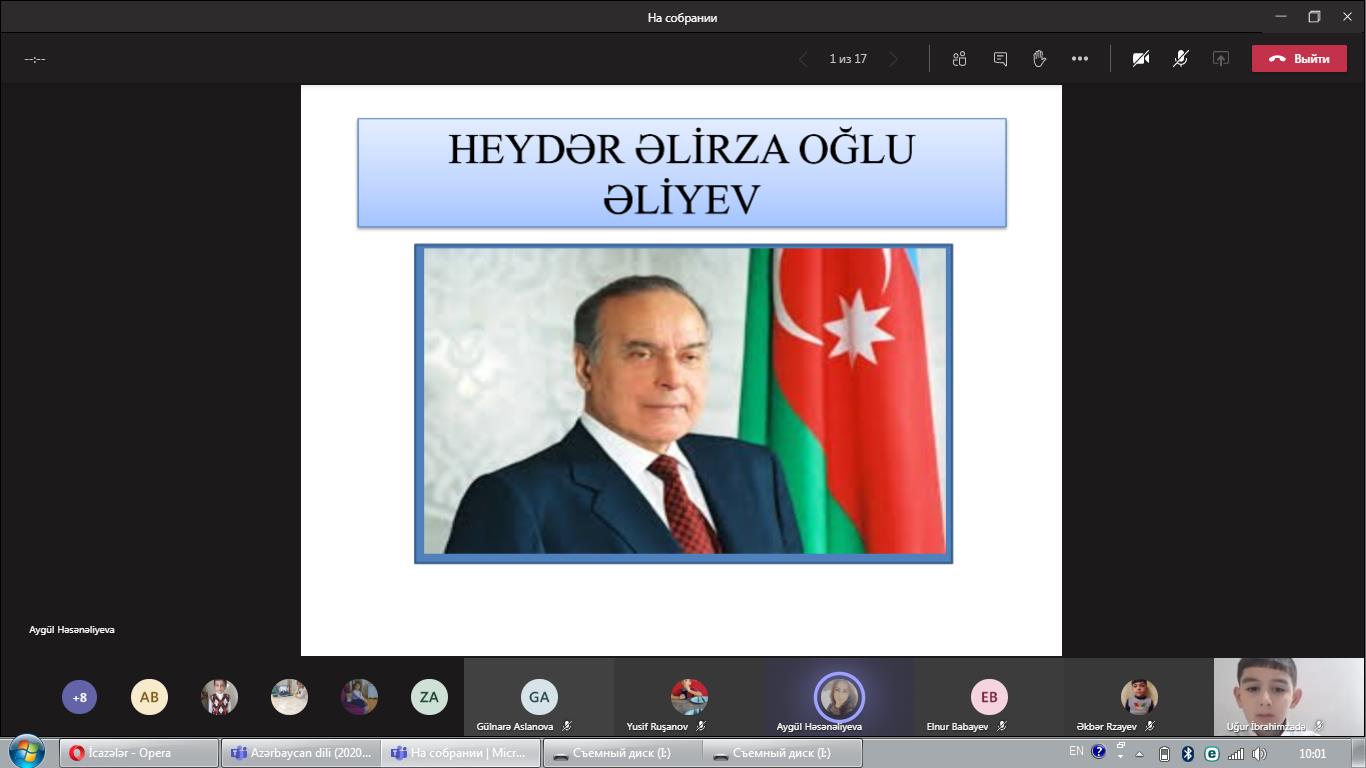The height and width of the screenshot is (768, 1366).
Task: Toggle the camera on or off
Action: (1141, 59)
